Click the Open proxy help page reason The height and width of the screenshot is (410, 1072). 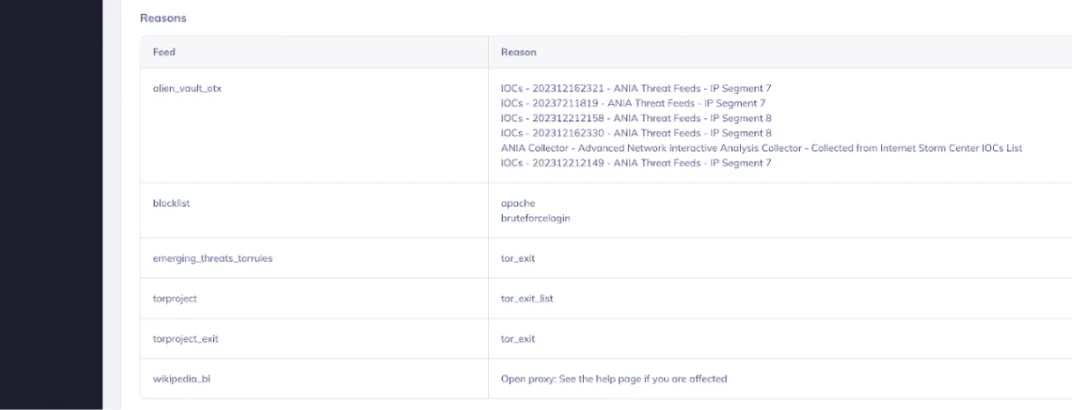point(613,379)
